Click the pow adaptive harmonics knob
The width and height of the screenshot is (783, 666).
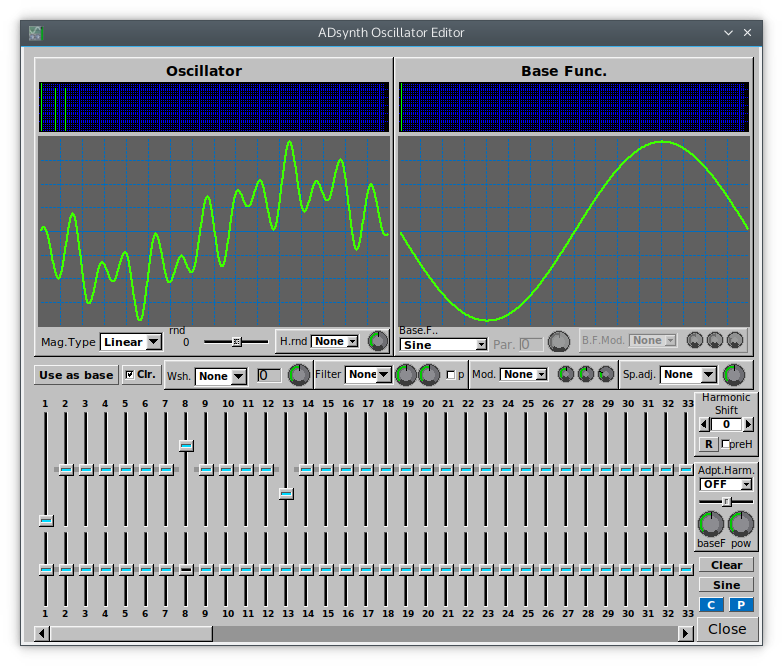(x=741, y=524)
